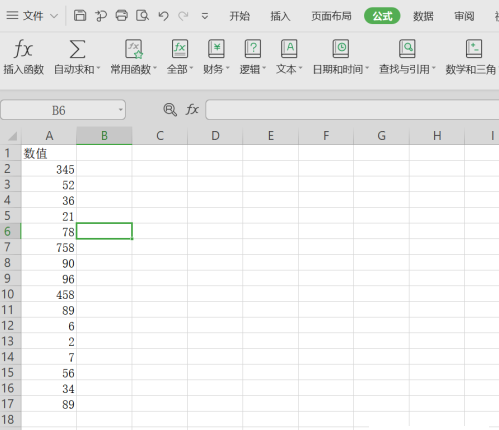Screen dimensions: 499x430
Task: Expand the 财务 dropdown arrow
Action: point(228,68)
